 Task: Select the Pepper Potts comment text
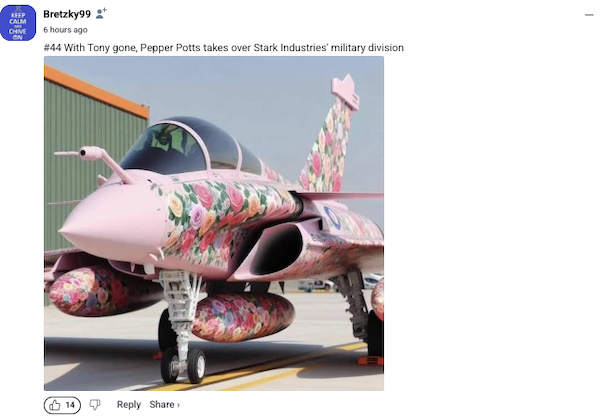coord(223,48)
